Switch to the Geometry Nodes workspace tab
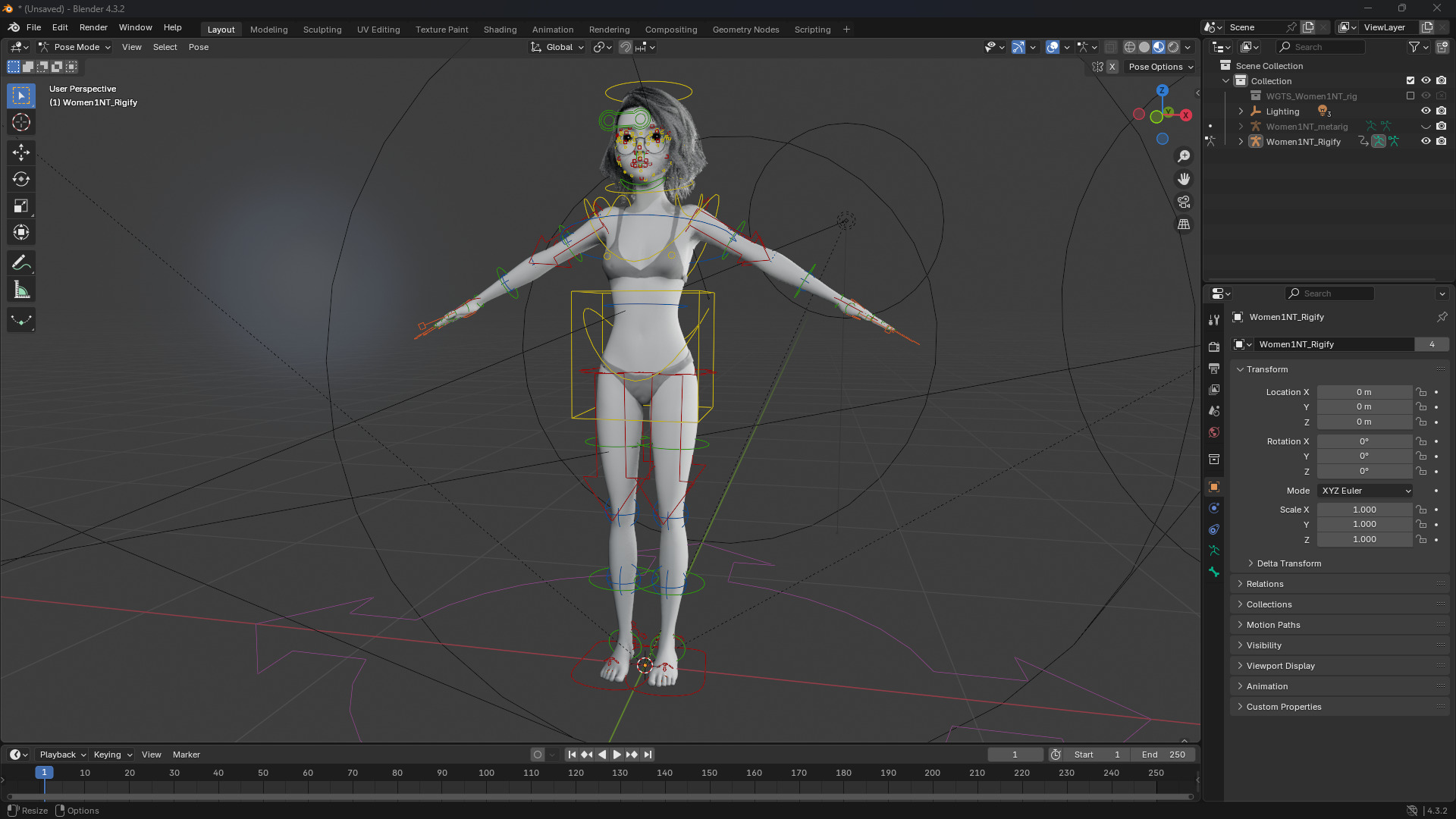 pos(745,30)
